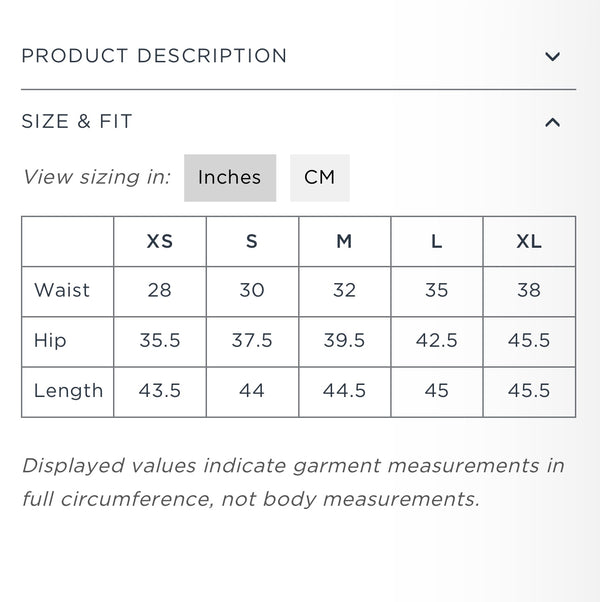600x602 pixels.
Task: Click length value 43.5 for size XS
Action: pos(160,390)
